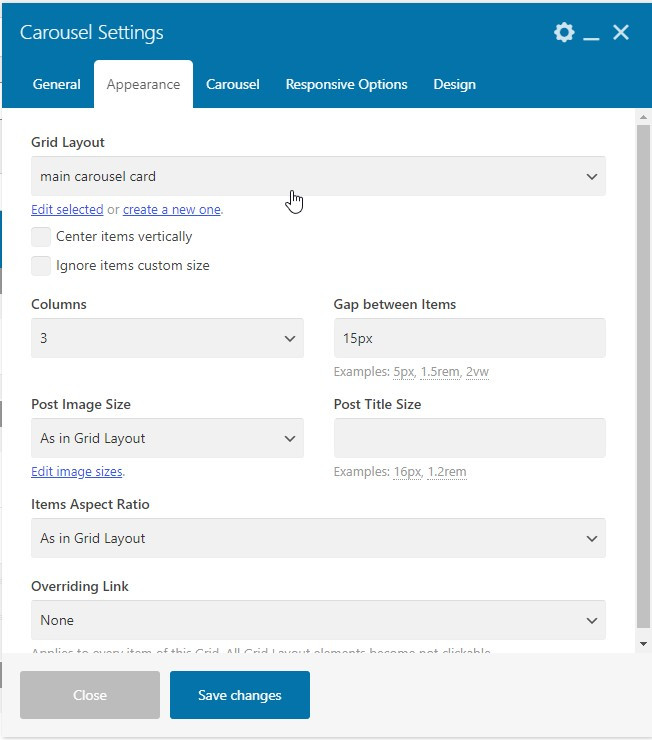Expand the Items Aspect Ratio dropdown

click(x=318, y=539)
